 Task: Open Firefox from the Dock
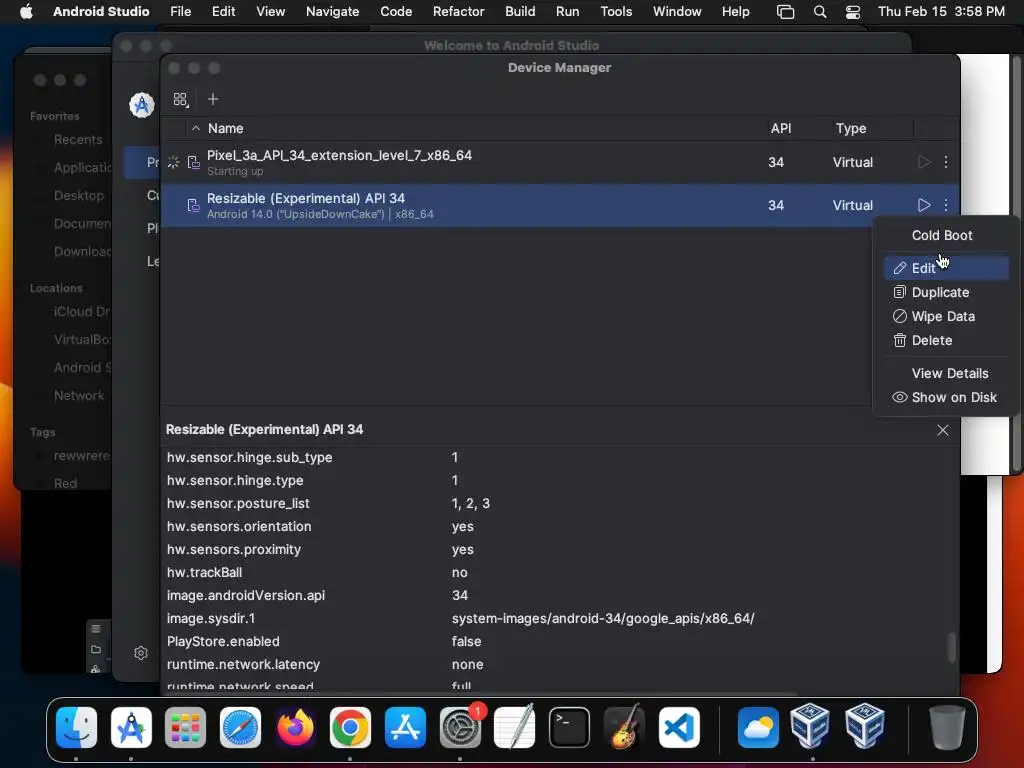tap(295, 727)
